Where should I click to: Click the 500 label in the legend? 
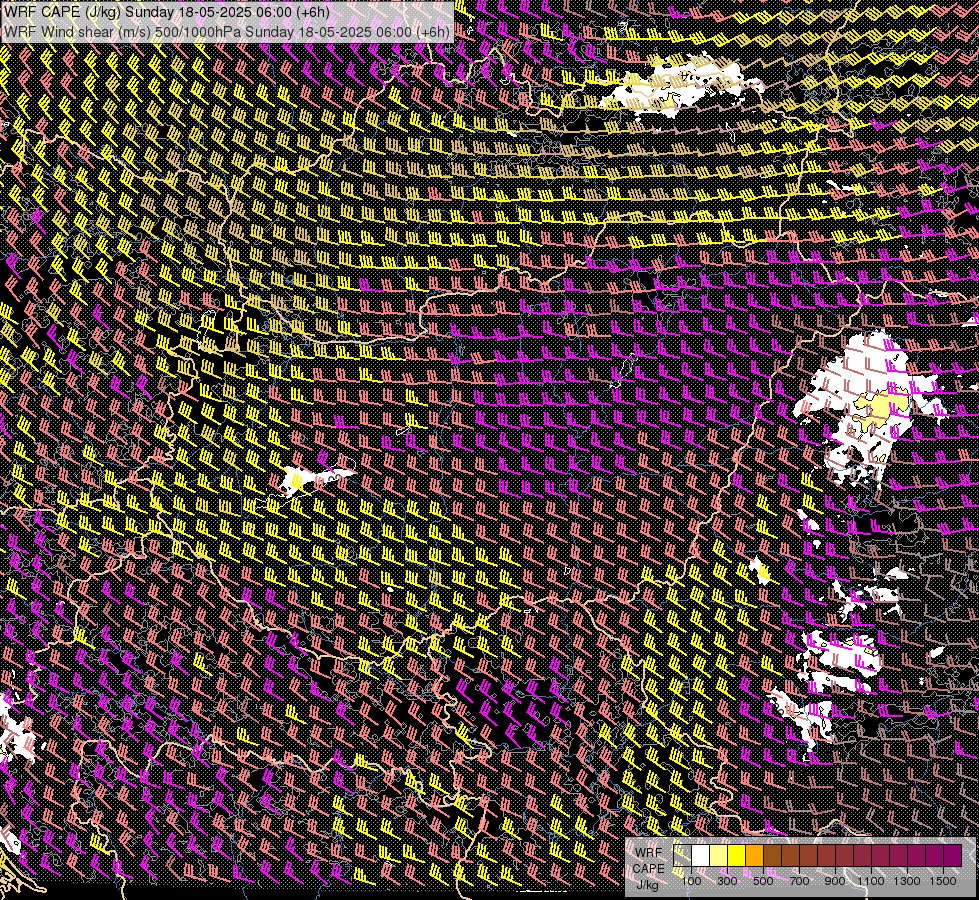point(763,881)
